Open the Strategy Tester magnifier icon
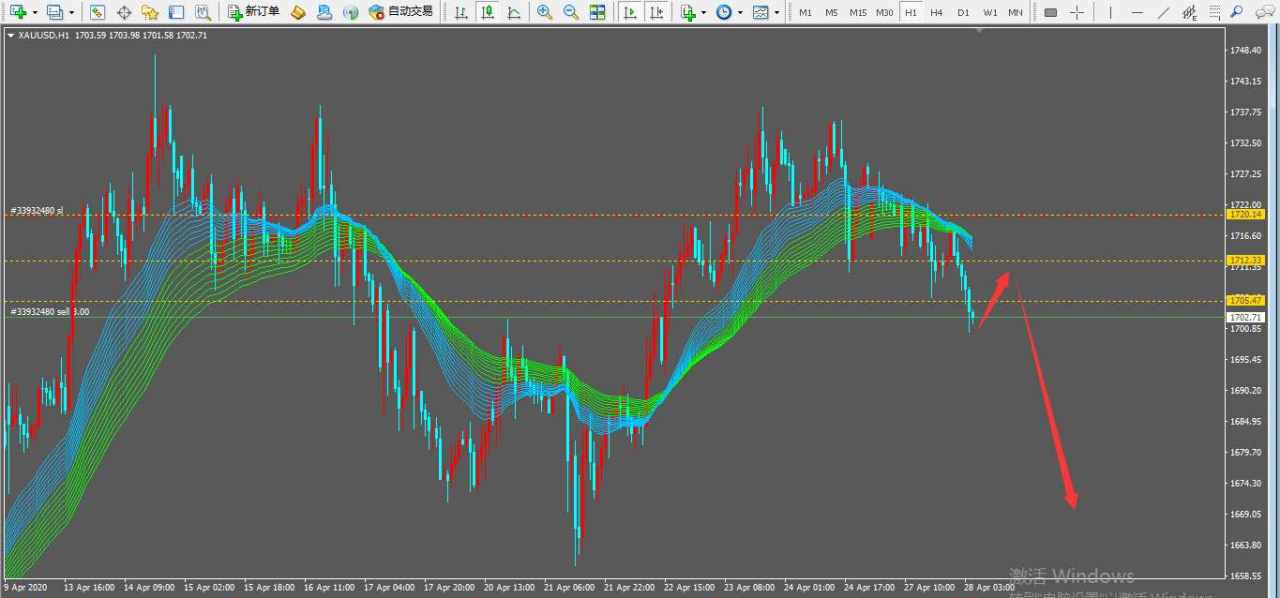Image resolution: width=1280 pixels, height=598 pixels. 202,12
